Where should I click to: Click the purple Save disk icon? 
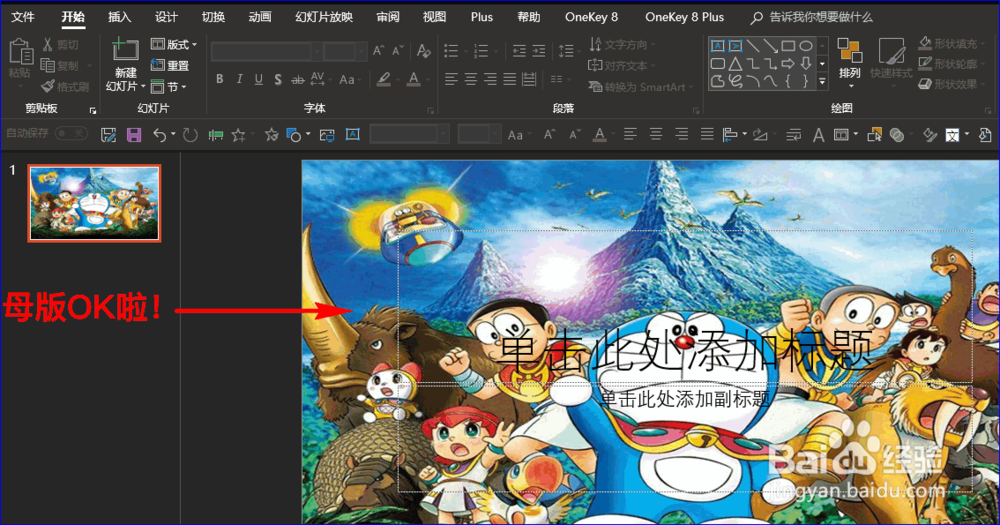point(134,135)
